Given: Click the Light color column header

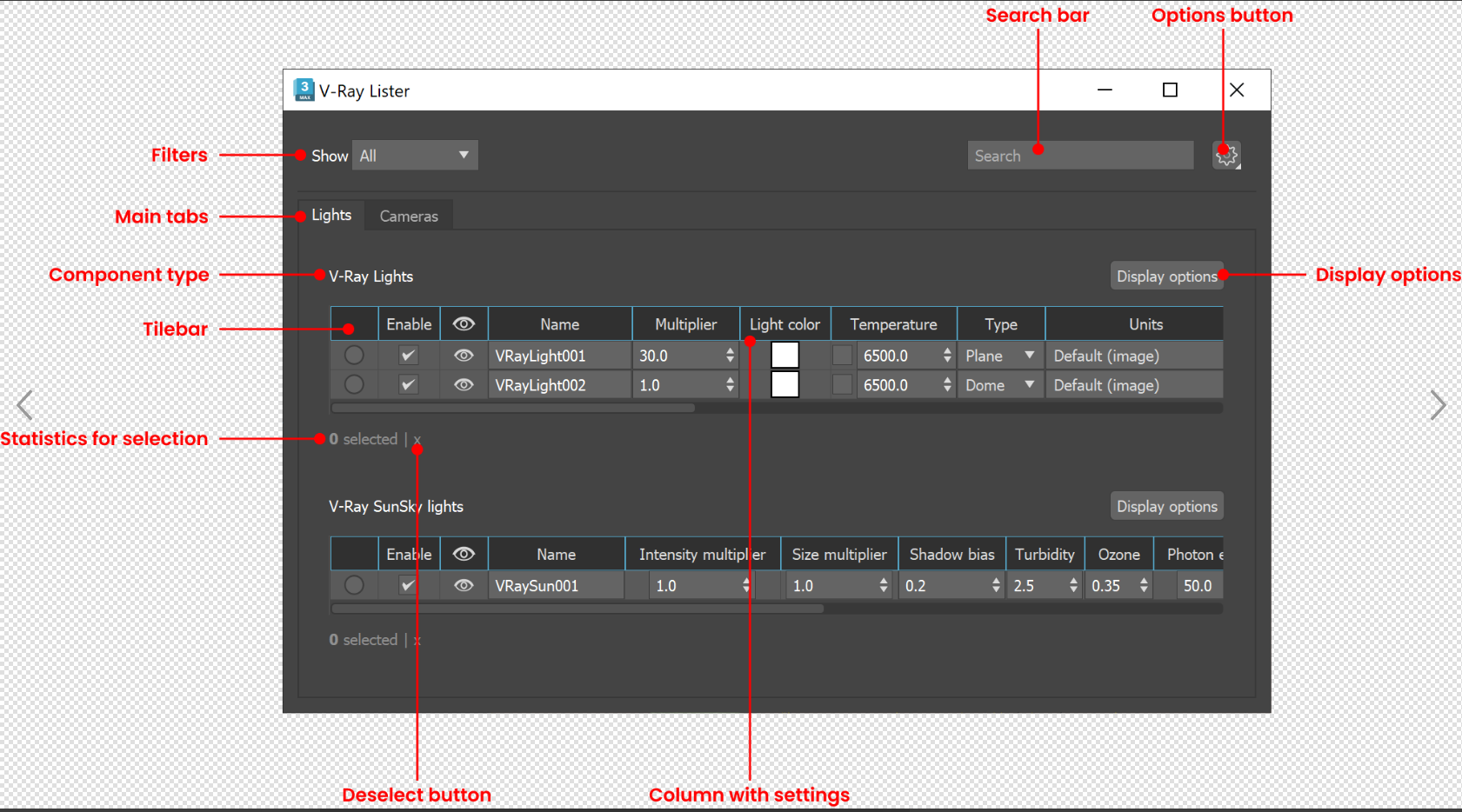Looking at the screenshot, I should pos(784,324).
